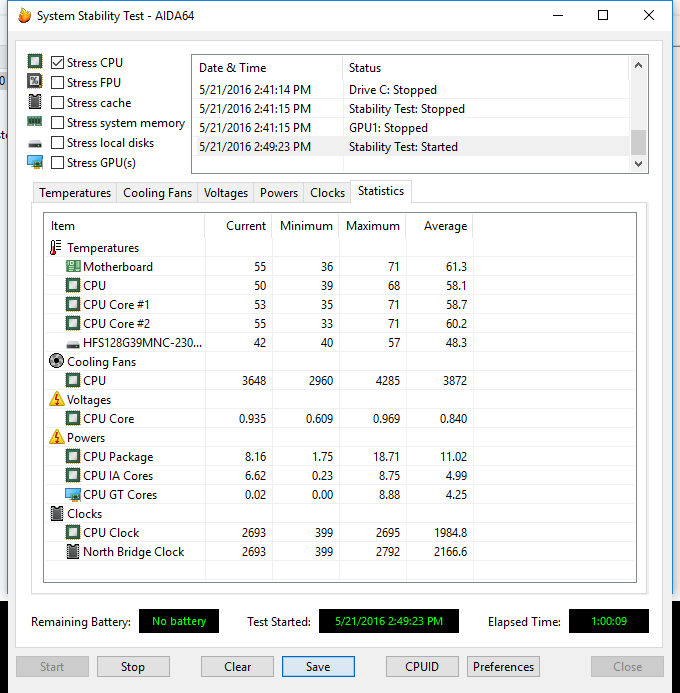This screenshot has height=693, width=680.
Task: Click the log list scroll down arrow
Action: point(638,164)
